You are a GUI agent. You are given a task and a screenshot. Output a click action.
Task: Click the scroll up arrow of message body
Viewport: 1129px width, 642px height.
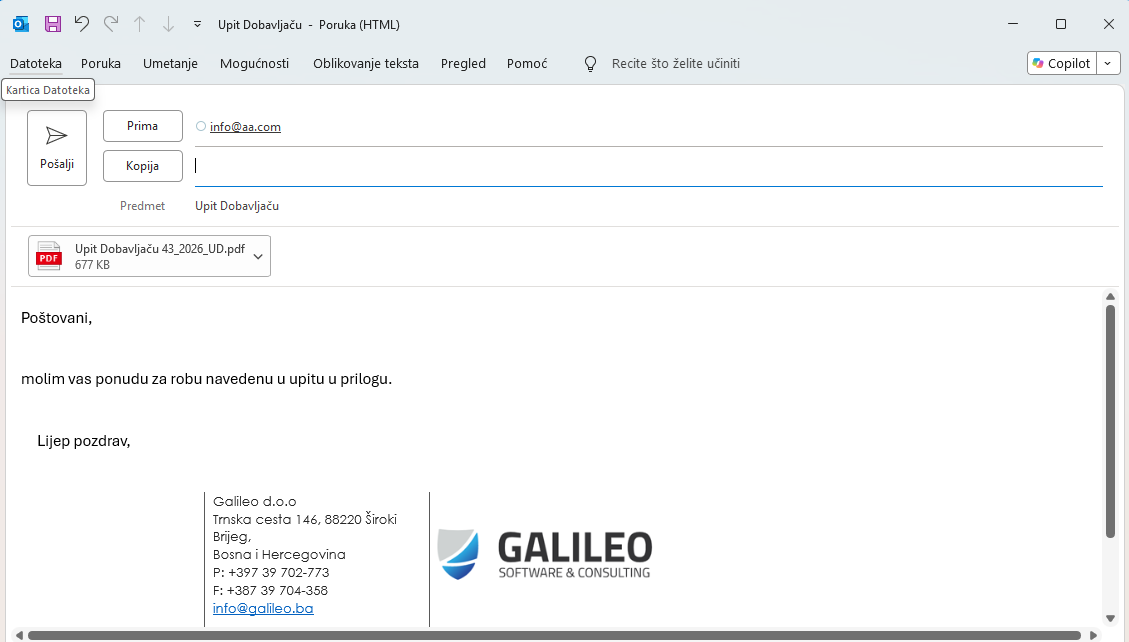(x=1110, y=297)
